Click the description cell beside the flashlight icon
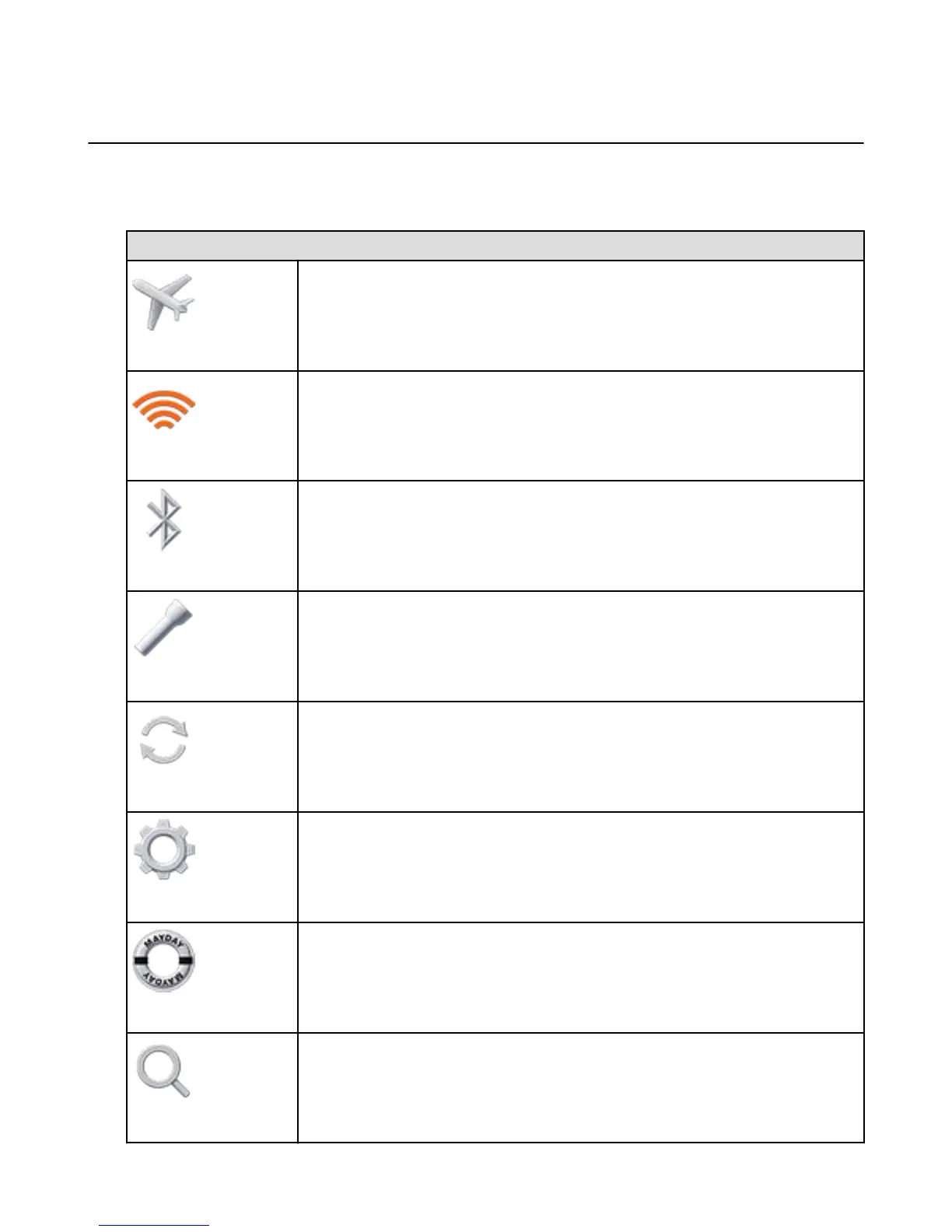The height and width of the screenshot is (1232, 952). coord(580,646)
